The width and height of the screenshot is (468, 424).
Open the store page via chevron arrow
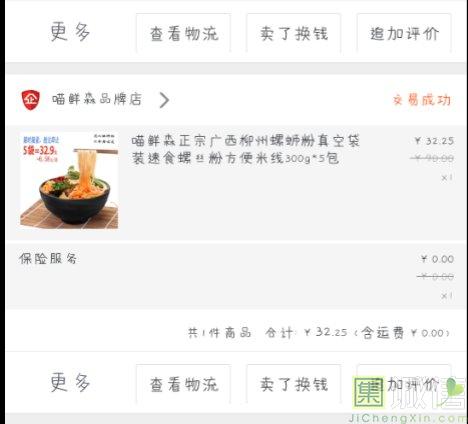coord(164,100)
